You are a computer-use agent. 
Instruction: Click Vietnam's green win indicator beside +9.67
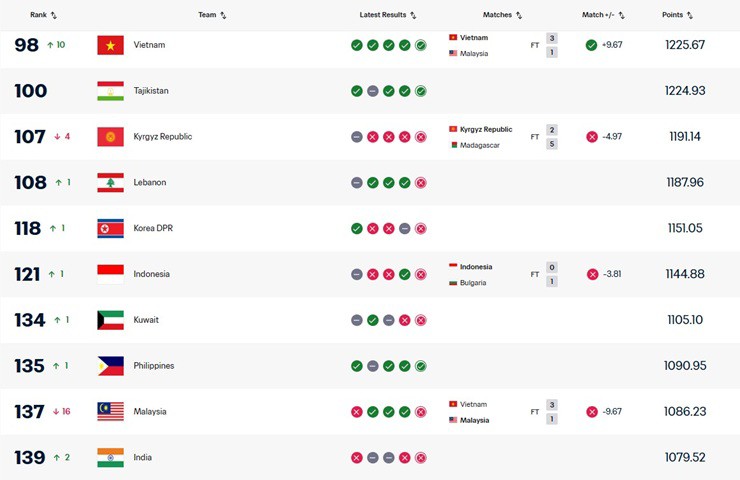(x=591, y=45)
